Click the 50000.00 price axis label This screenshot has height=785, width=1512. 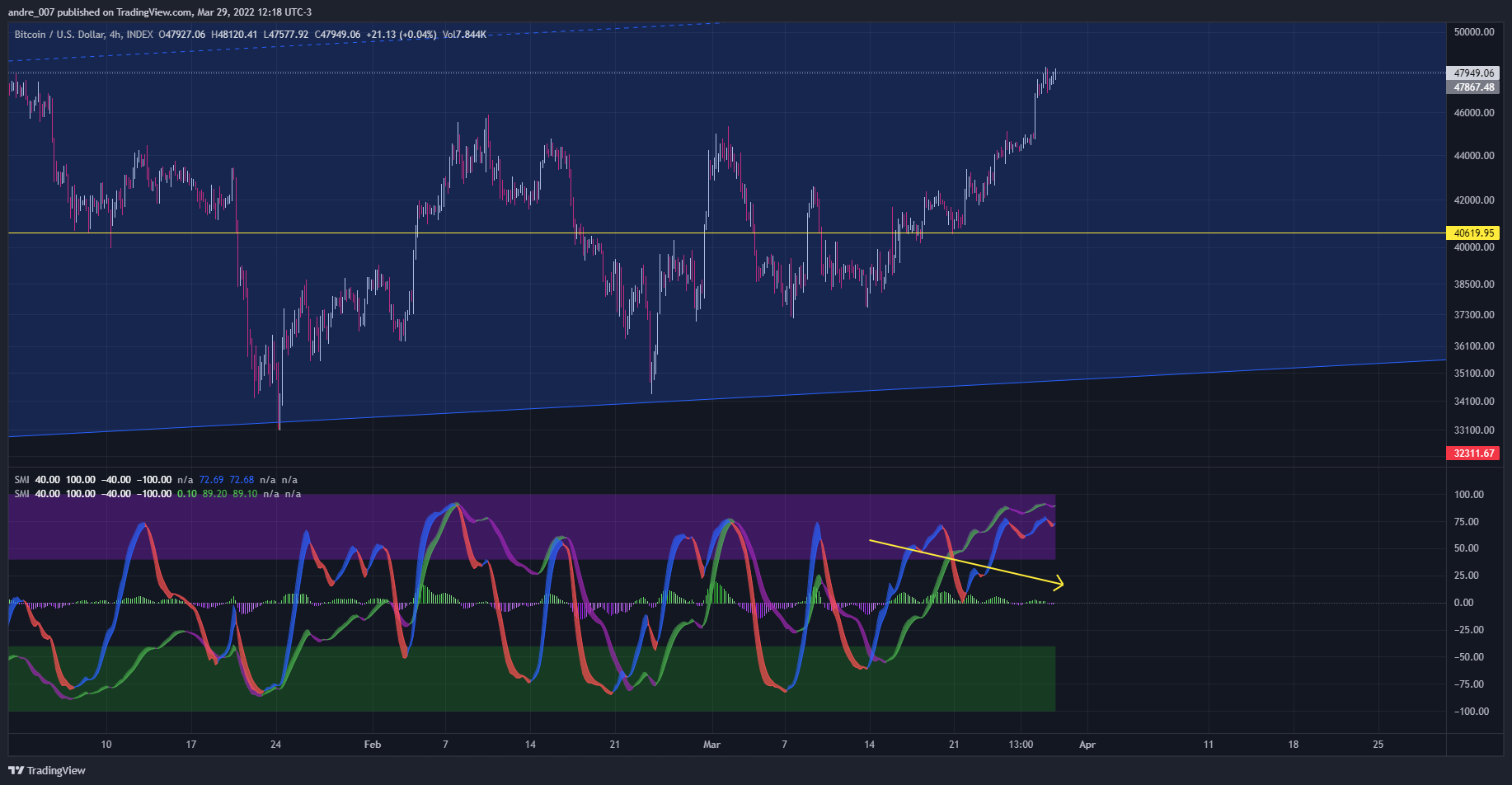tap(1474, 32)
